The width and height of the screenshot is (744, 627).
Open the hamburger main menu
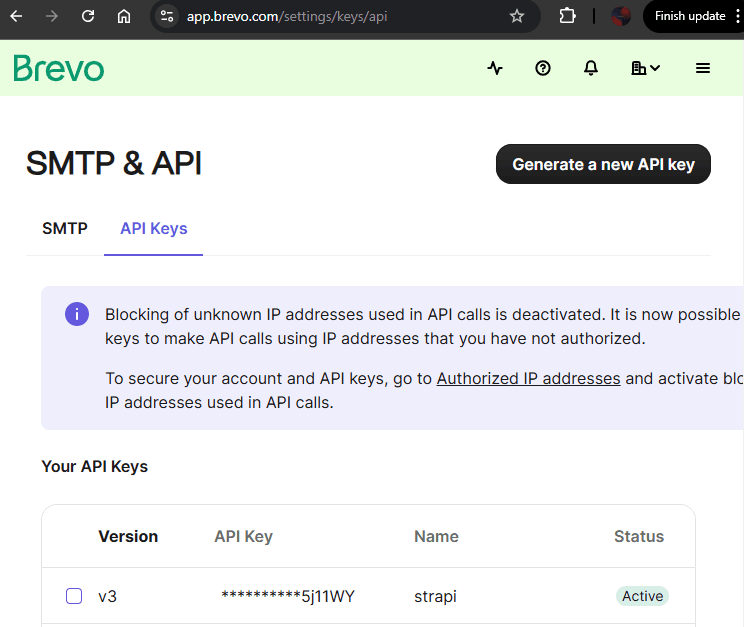[x=703, y=68]
